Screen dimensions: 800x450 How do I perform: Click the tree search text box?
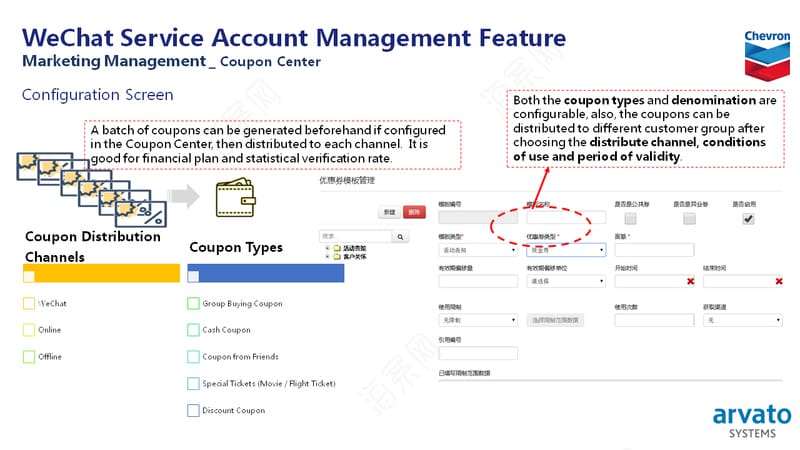pos(356,237)
